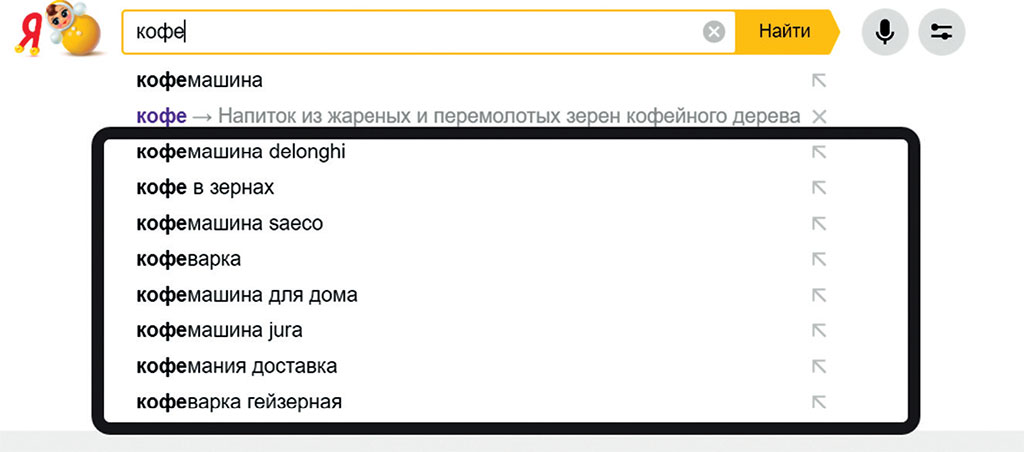
Task: Select the кофемашина suggestion
Action: pos(199,80)
